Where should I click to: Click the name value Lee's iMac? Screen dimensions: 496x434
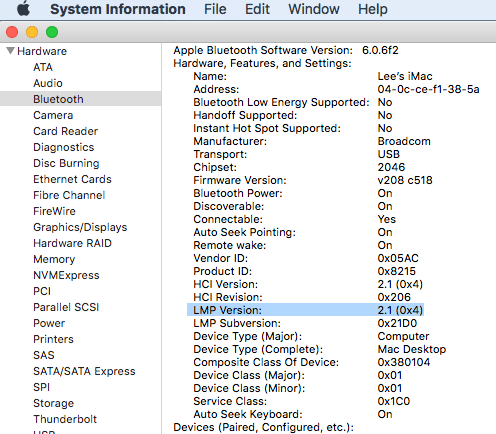405,76
